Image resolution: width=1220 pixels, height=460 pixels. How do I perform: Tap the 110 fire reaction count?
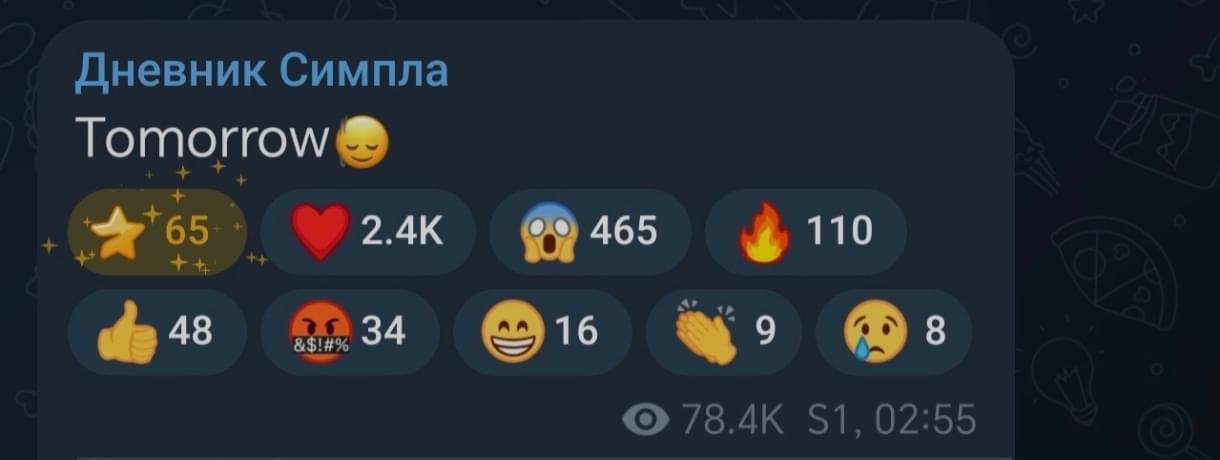pyautogui.click(x=839, y=232)
